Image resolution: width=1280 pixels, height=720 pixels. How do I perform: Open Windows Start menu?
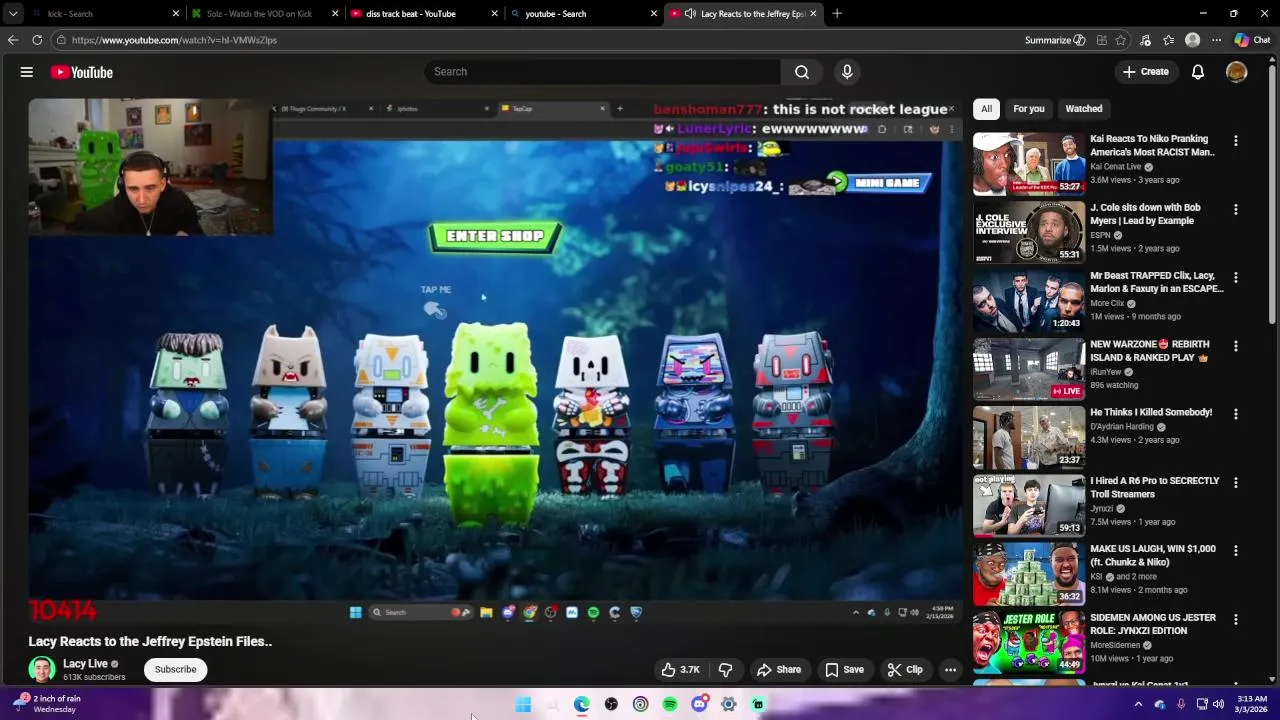coord(523,705)
